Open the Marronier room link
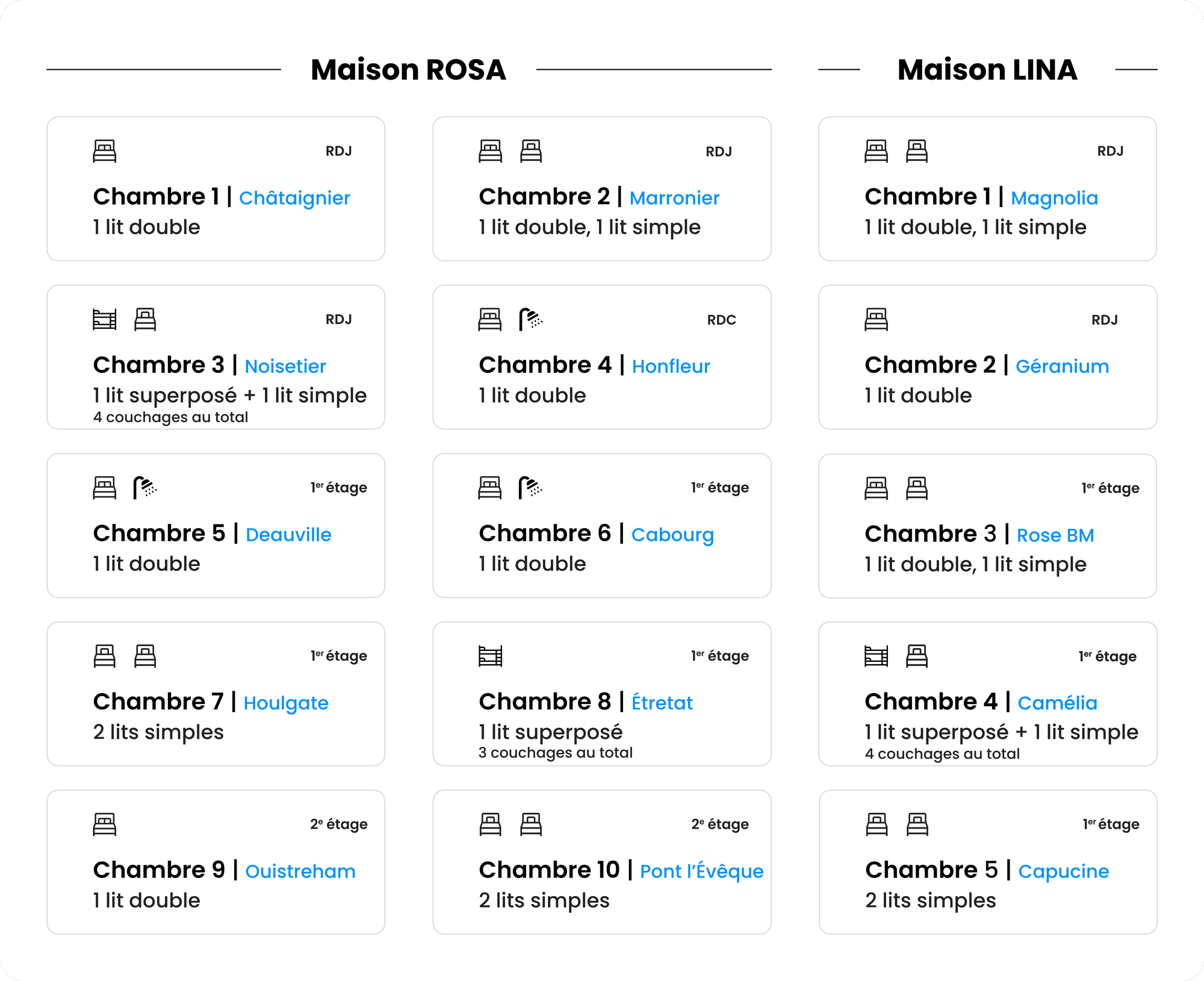The image size is (1204, 981). coord(674,198)
